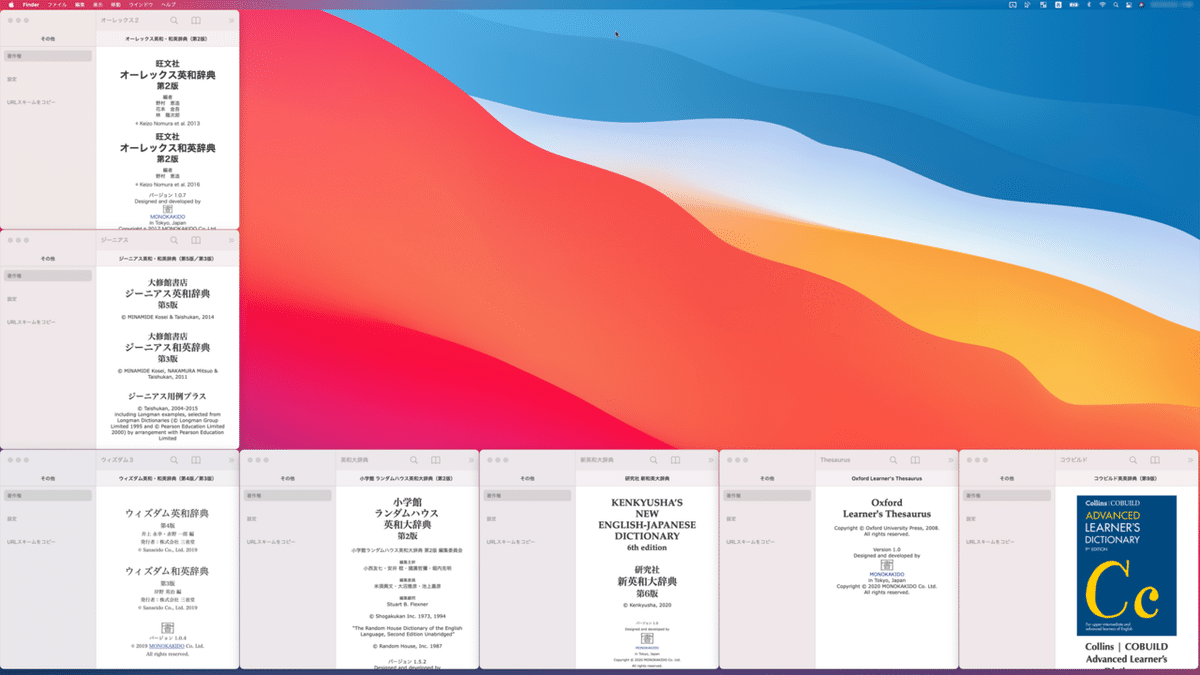Open the Bluetooth menu bar icon

click(x=1089, y=5)
